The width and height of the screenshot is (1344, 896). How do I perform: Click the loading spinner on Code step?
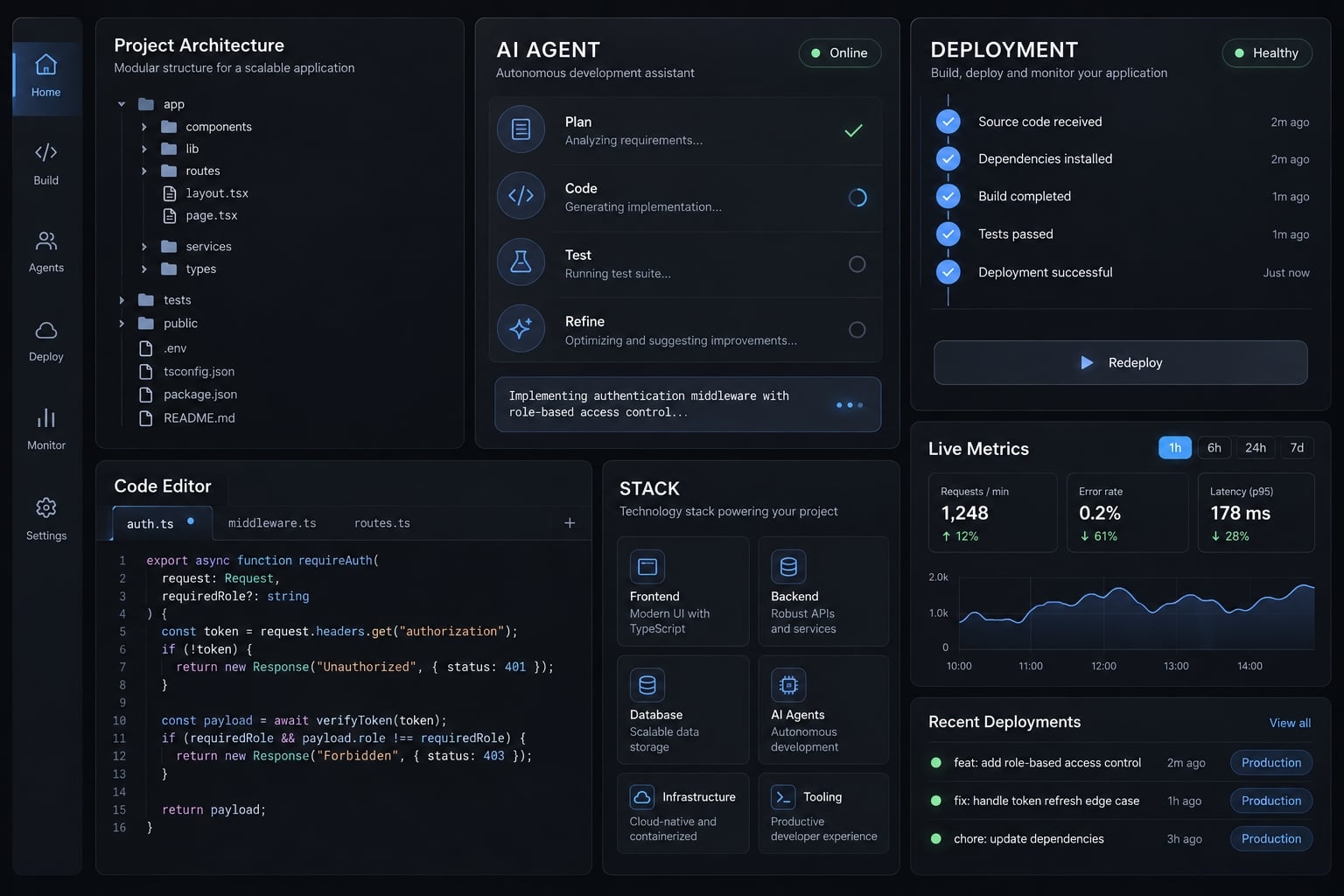(x=857, y=198)
